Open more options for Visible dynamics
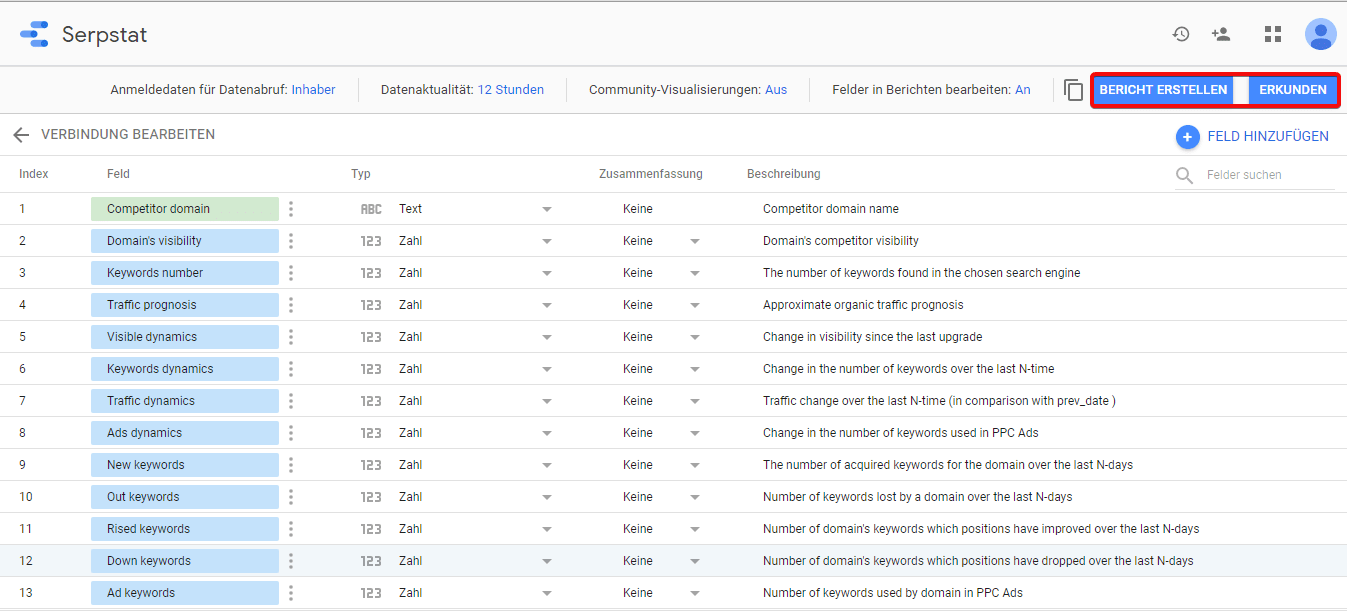Screen dimensions: 1347x613 (291, 337)
